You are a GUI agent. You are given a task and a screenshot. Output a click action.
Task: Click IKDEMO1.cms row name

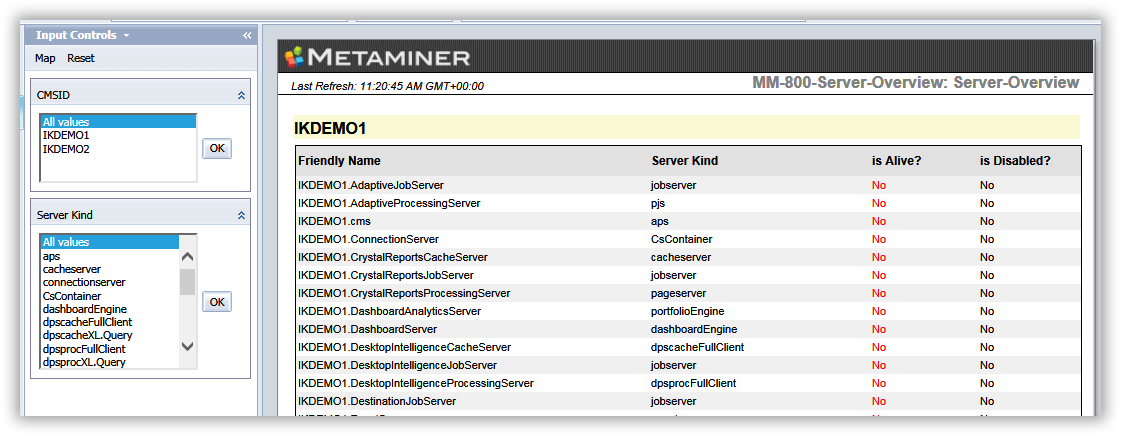(x=335, y=222)
